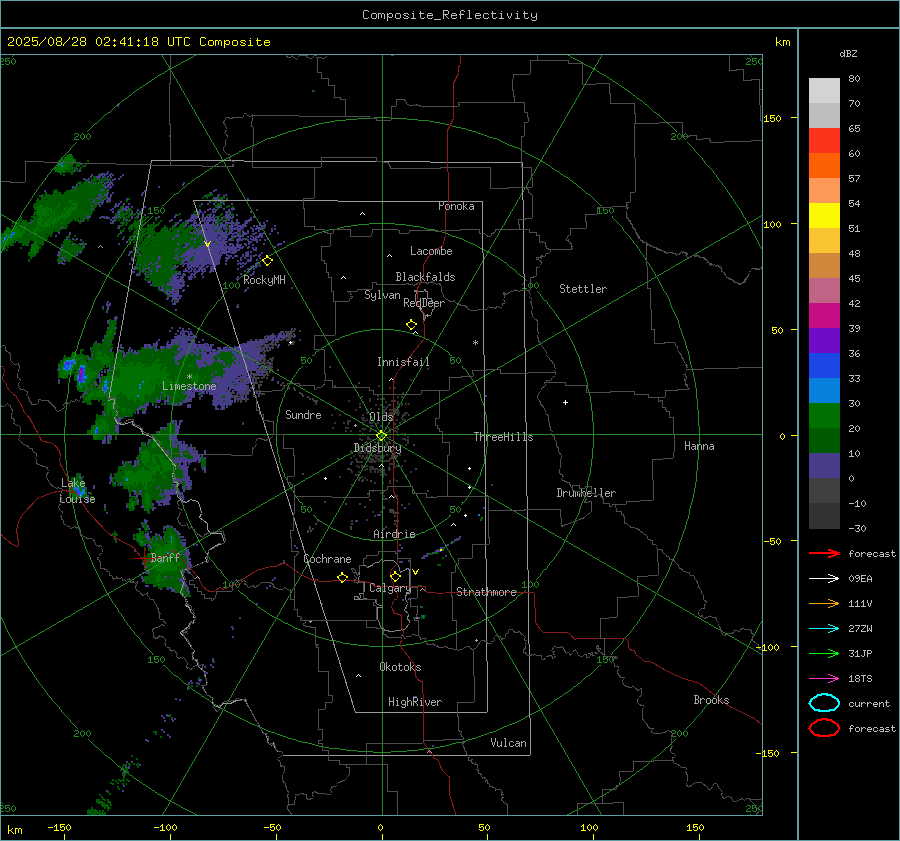Choose the magenta 18TS arrow legend icon
The height and width of the screenshot is (841, 900).
pos(824,679)
